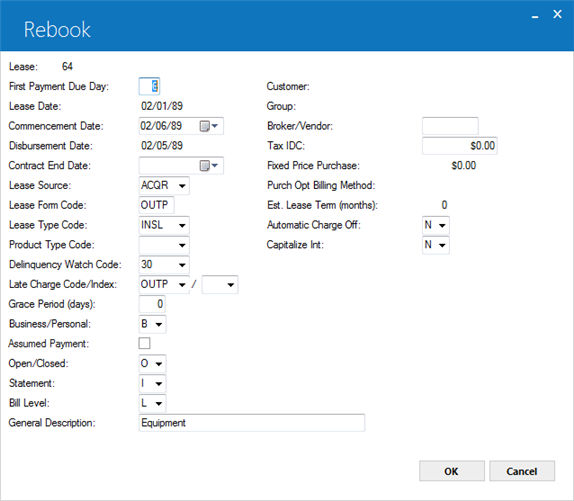Expand the Business/Personal dropdown
Screen dimensions: 574x501
point(159,324)
